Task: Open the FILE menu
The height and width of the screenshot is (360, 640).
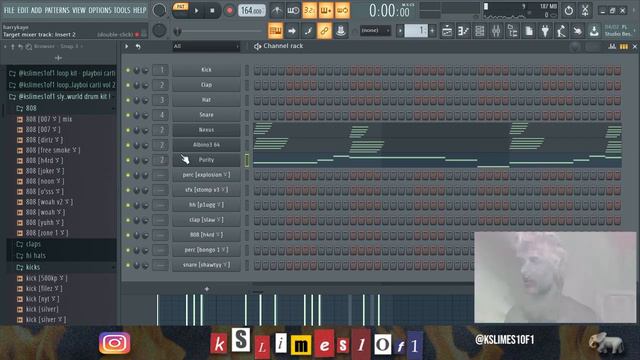Action: coord(9,10)
